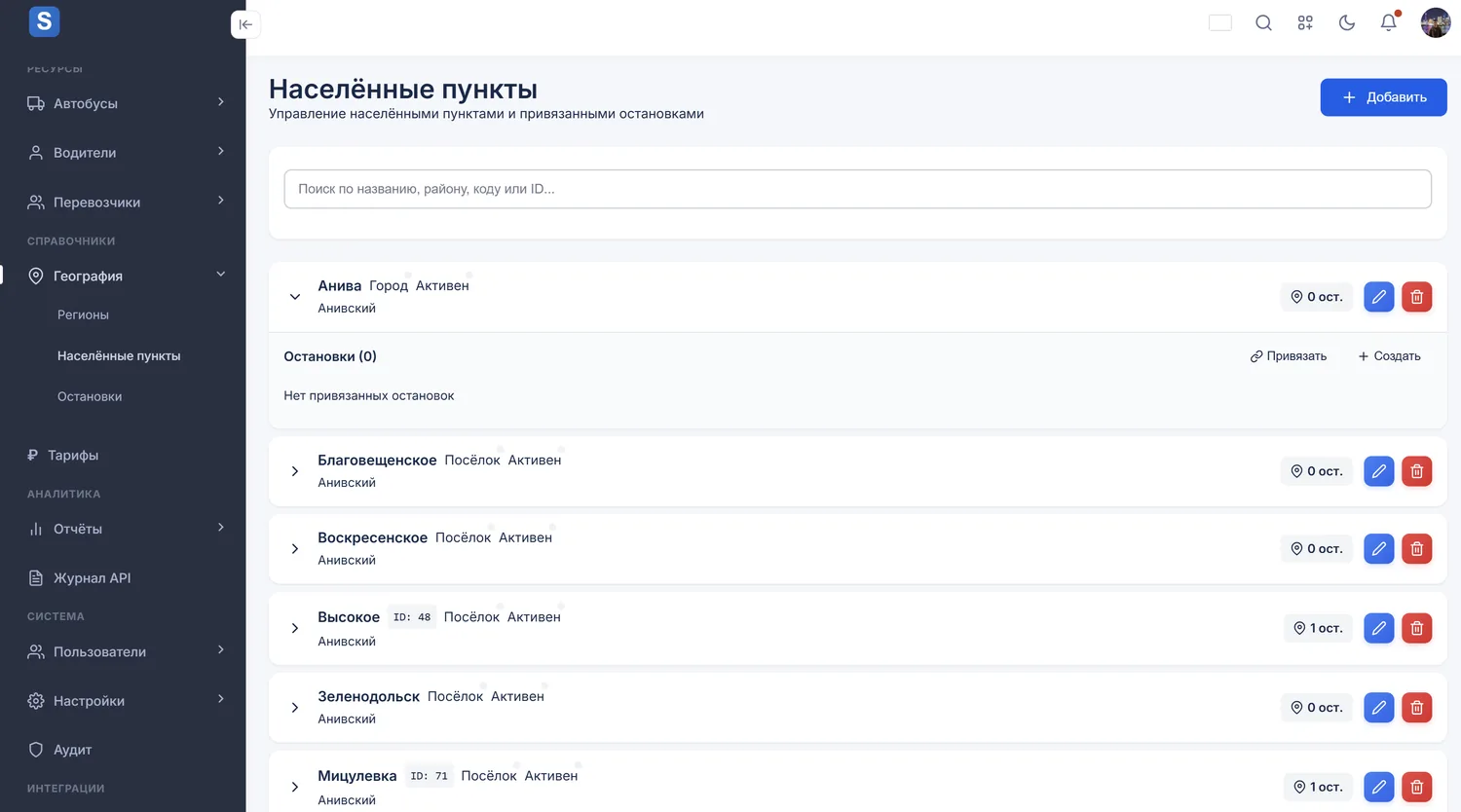1461x812 pixels.
Task: Focus the search field for settlements
Action: [x=857, y=189]
